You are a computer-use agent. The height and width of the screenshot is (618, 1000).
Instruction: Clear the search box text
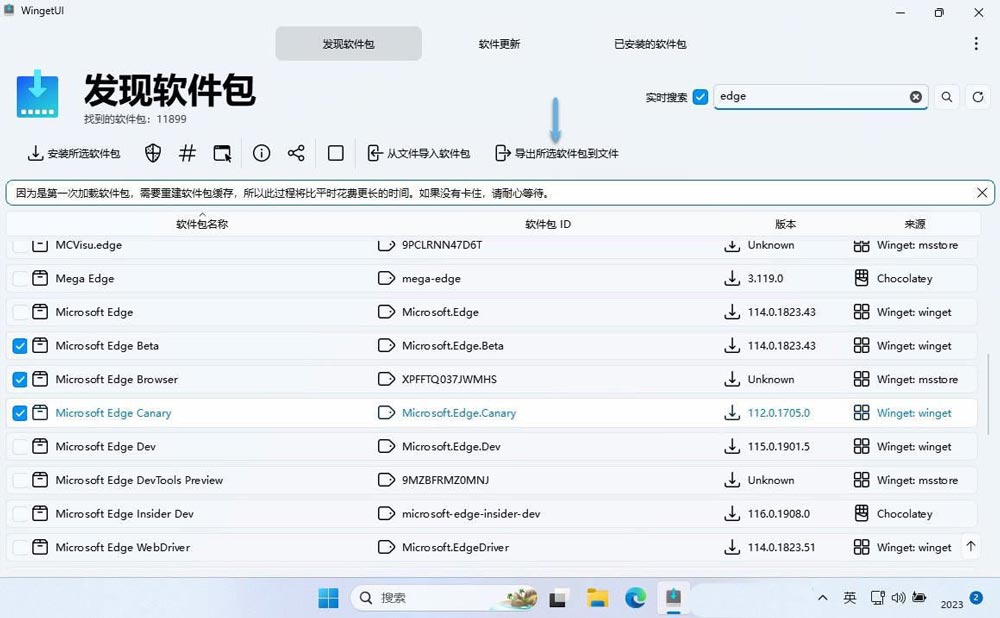click(x=915, y=97)
